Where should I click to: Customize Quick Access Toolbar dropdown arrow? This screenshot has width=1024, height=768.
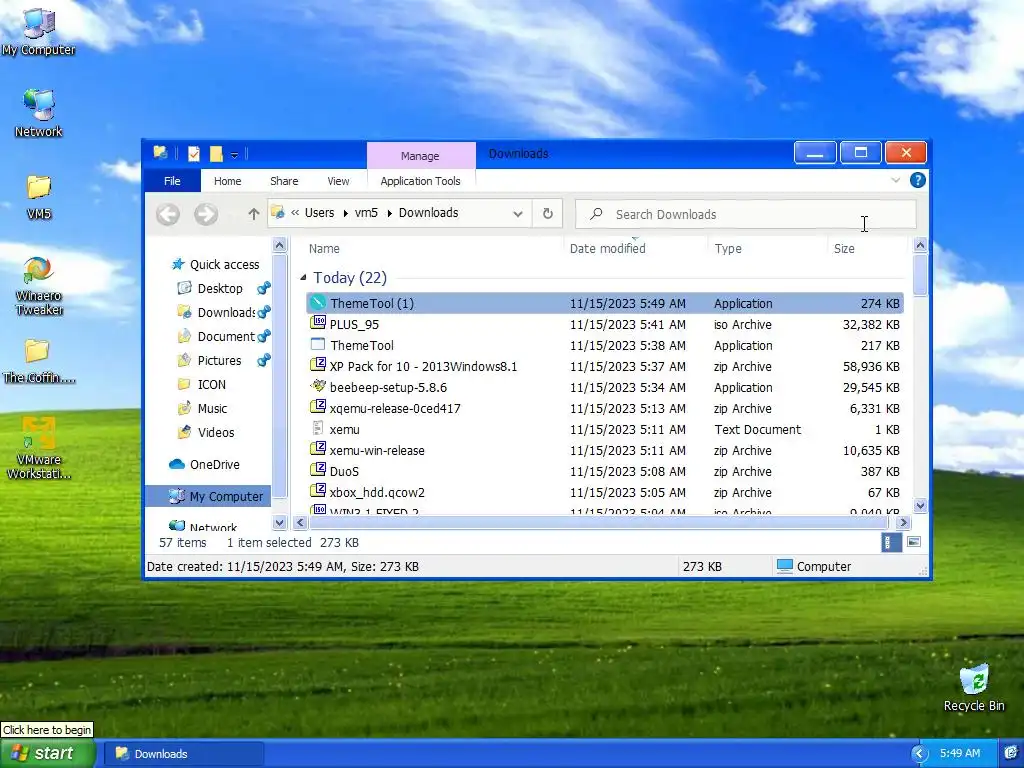click(x=234, y=155)
